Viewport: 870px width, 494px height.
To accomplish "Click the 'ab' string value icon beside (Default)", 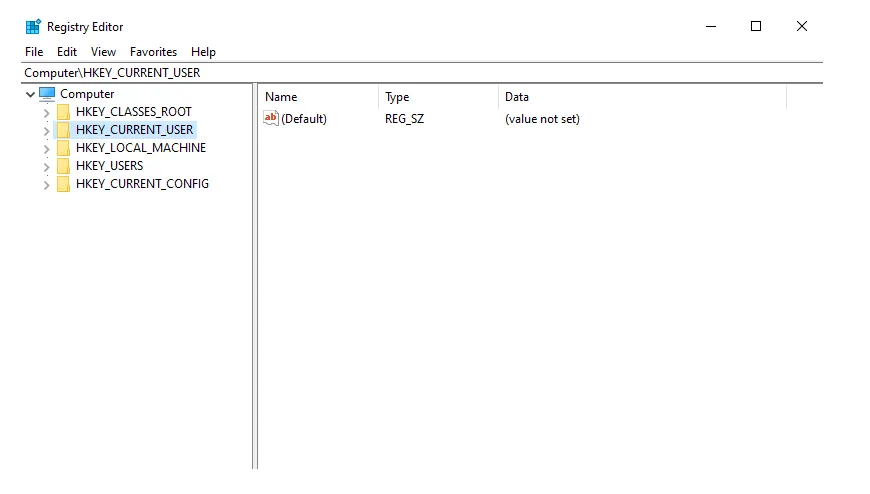I will pyautogui.click(x=271, y=118).
